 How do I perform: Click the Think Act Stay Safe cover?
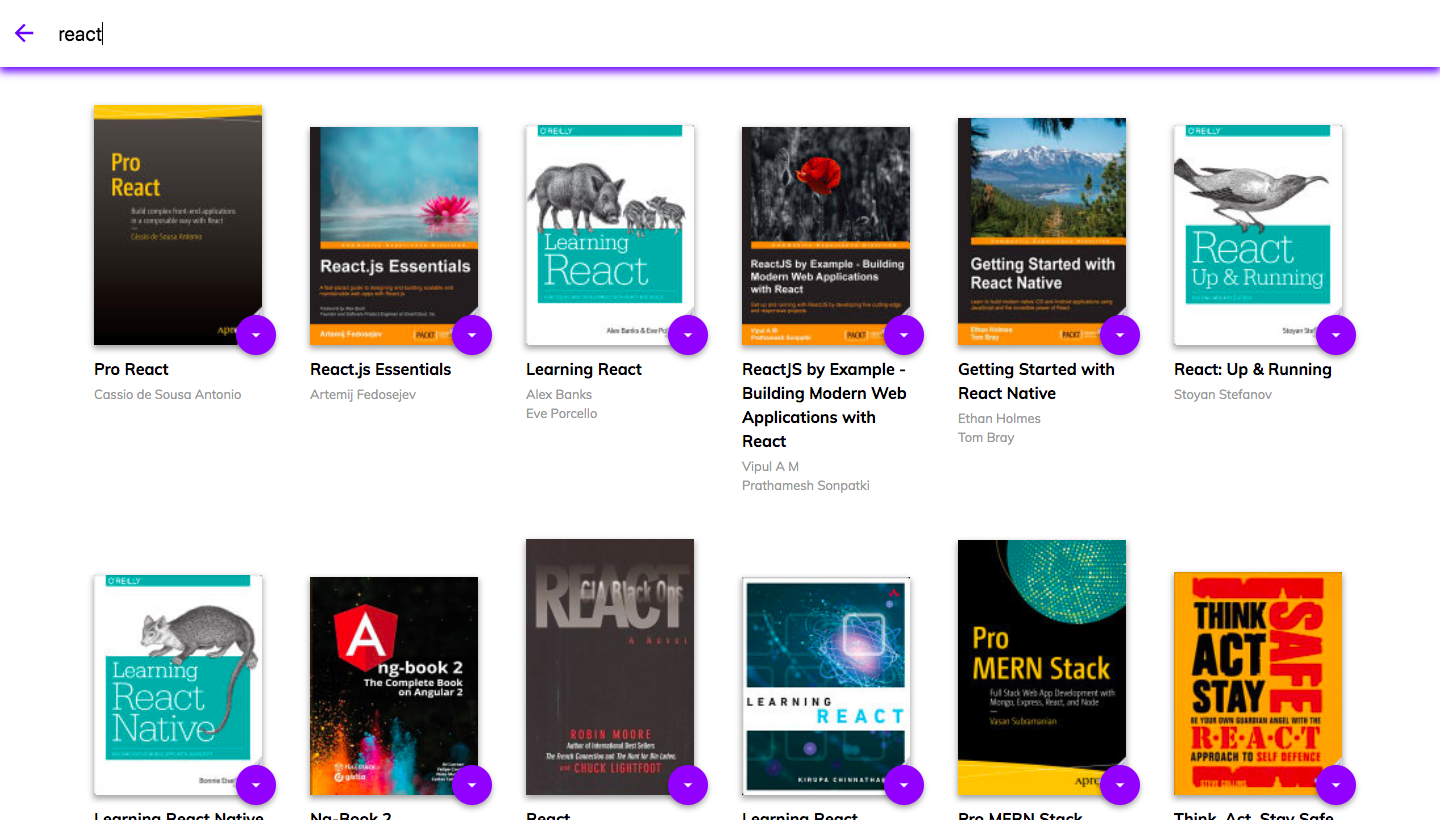pos(1258,683)
